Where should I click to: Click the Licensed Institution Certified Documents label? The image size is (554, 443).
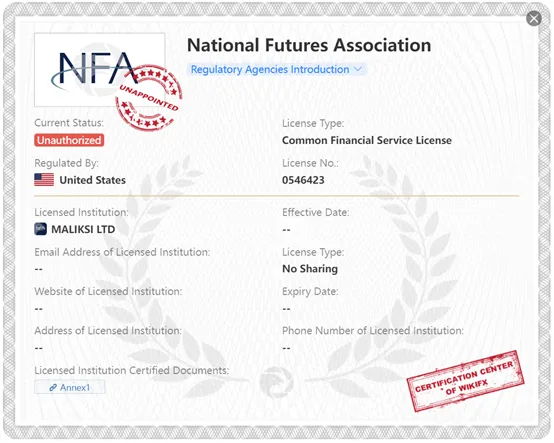click(x=131, y=370)
